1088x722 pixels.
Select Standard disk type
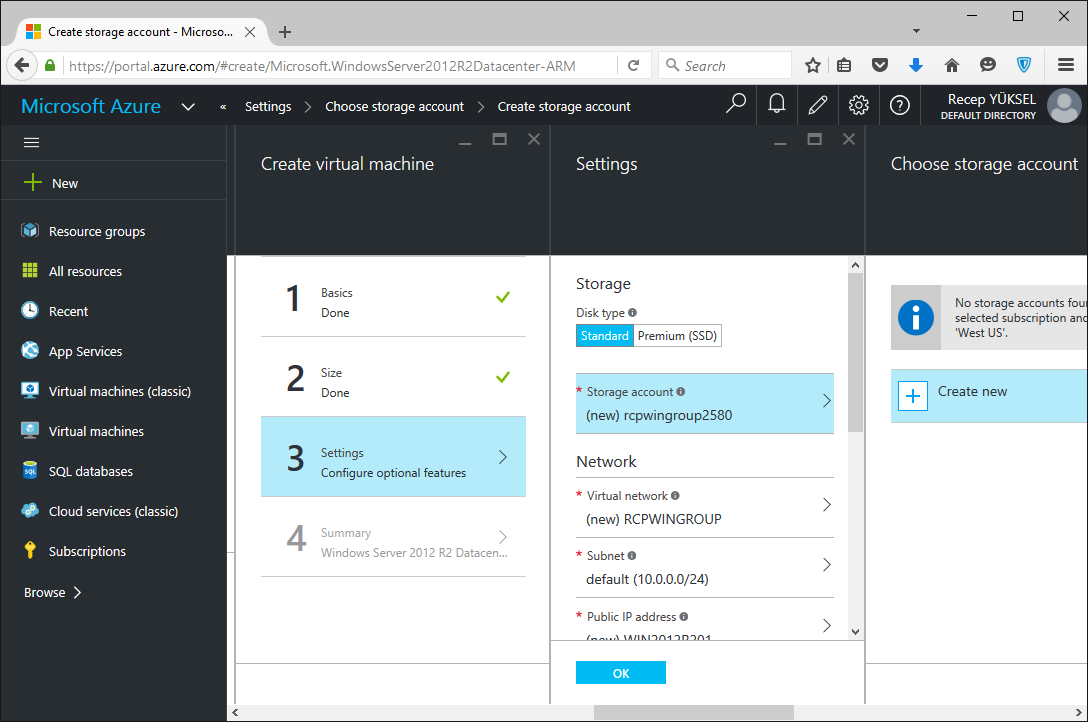[604, 336]
